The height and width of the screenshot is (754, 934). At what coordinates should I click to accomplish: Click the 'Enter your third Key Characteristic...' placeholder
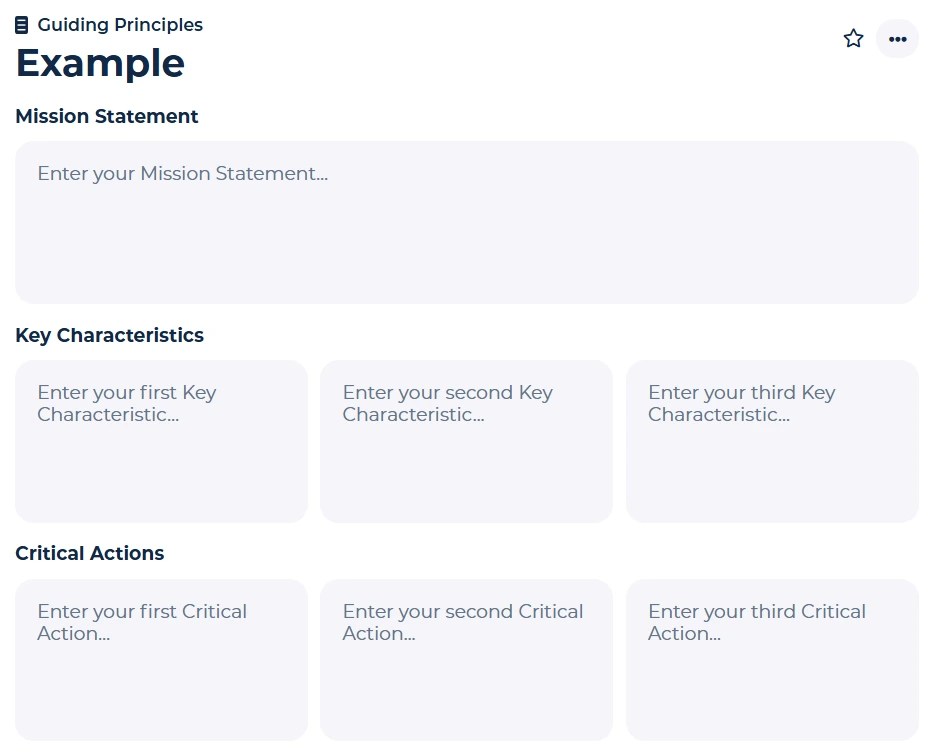pos(741,404)
